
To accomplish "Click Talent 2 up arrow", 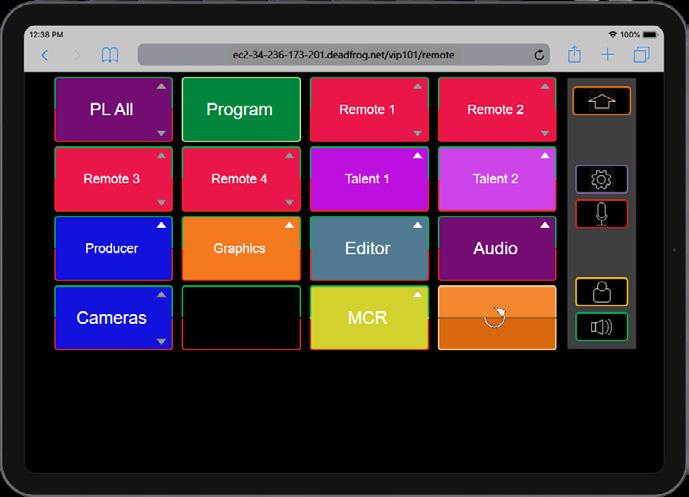I will coord(545,156).
